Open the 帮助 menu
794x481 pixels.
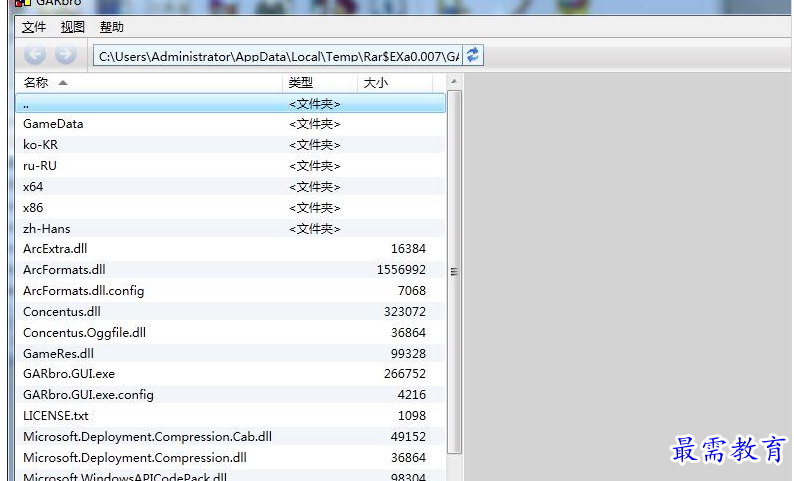point(111,27)
